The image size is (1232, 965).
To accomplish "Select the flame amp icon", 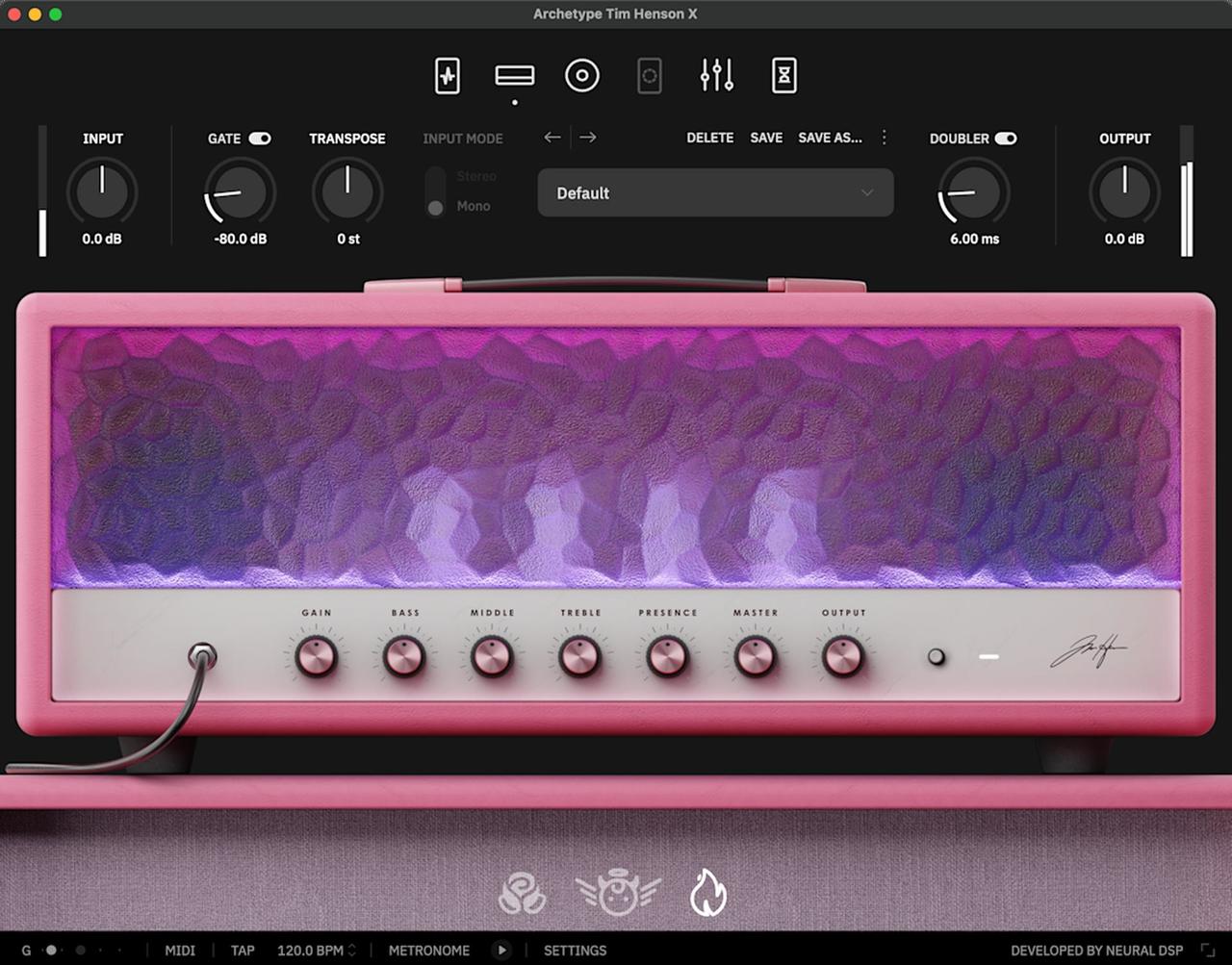I will click(x=708, y=893).
